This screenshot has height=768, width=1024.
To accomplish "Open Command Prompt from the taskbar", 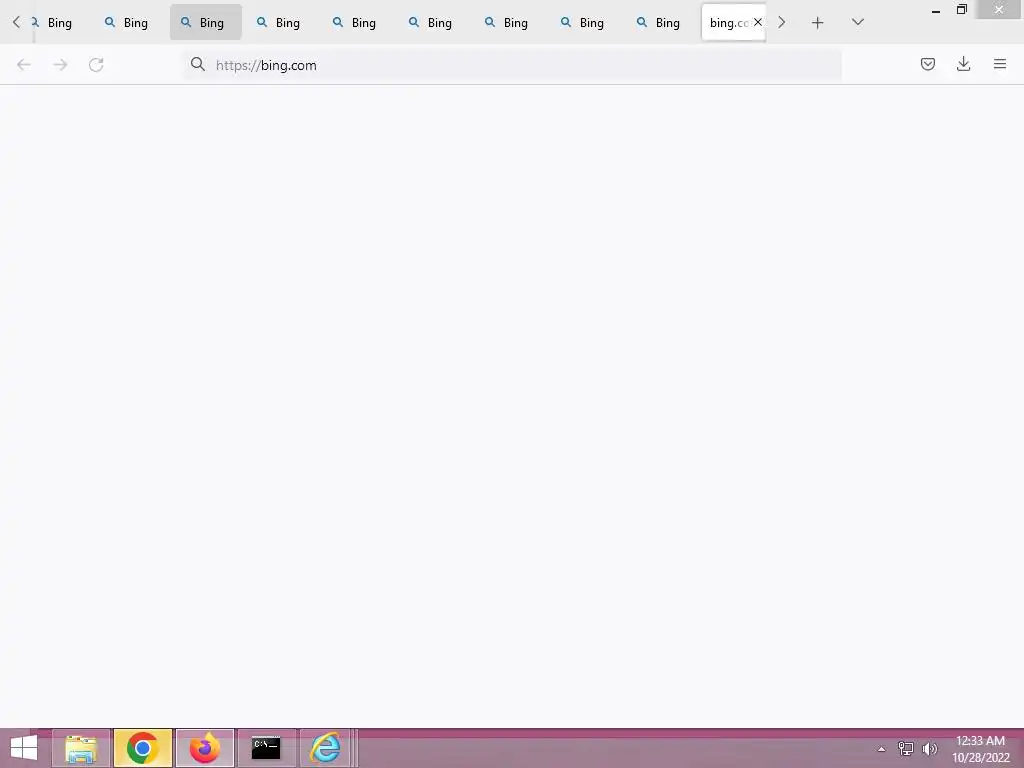I will (x=266, y=748).
